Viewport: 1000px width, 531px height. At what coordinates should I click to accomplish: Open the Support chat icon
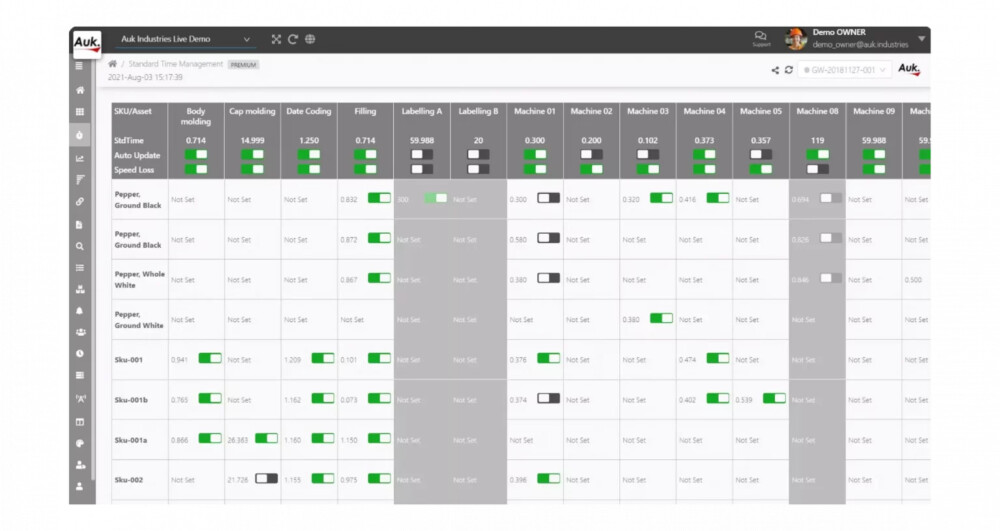pos(761,38)
